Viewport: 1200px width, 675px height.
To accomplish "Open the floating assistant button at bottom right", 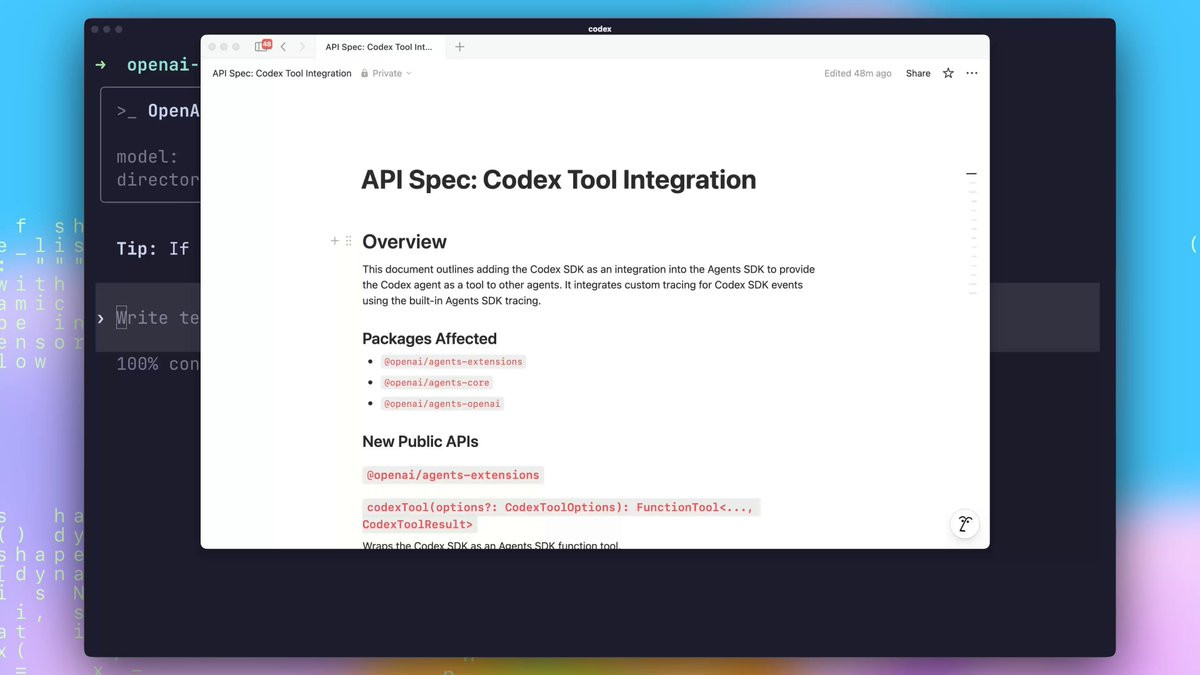I will pos(964,524).
